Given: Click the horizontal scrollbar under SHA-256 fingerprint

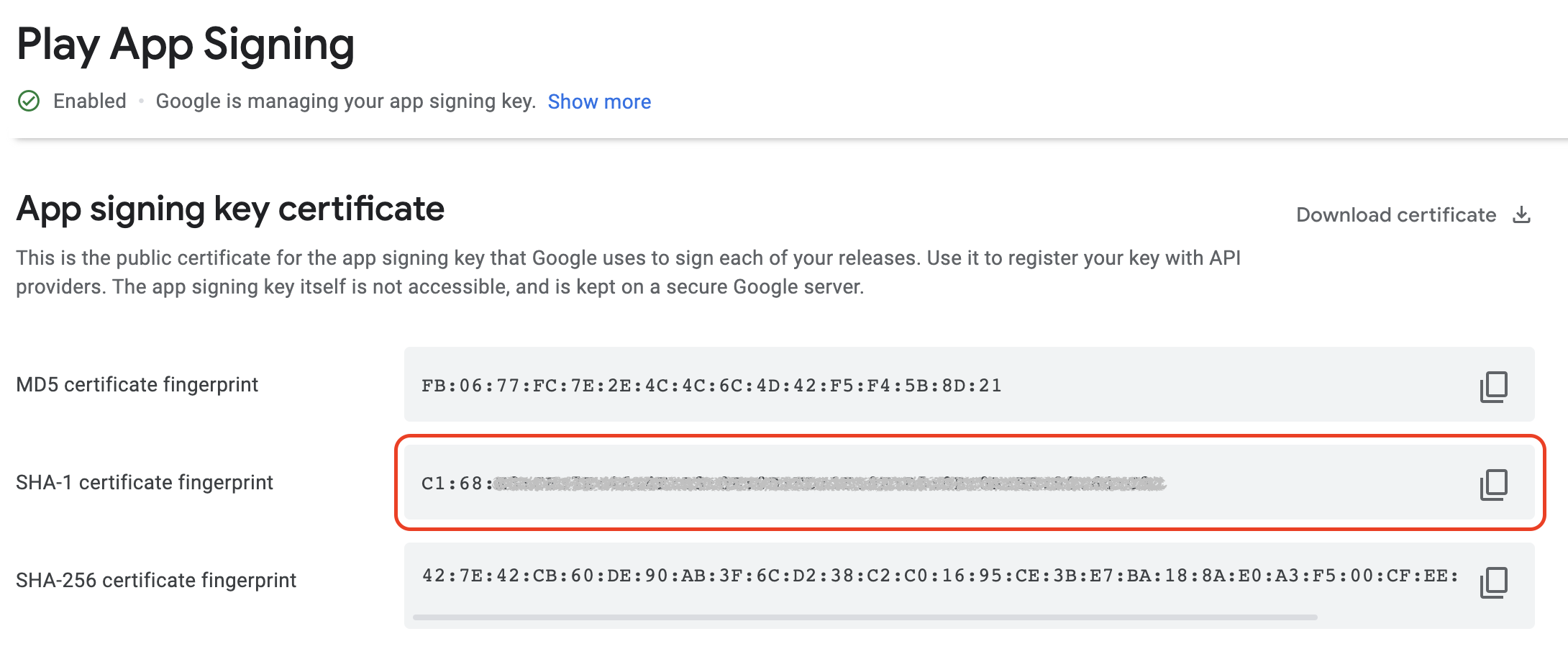Looking at the screenshot, I should pos(865,617).
